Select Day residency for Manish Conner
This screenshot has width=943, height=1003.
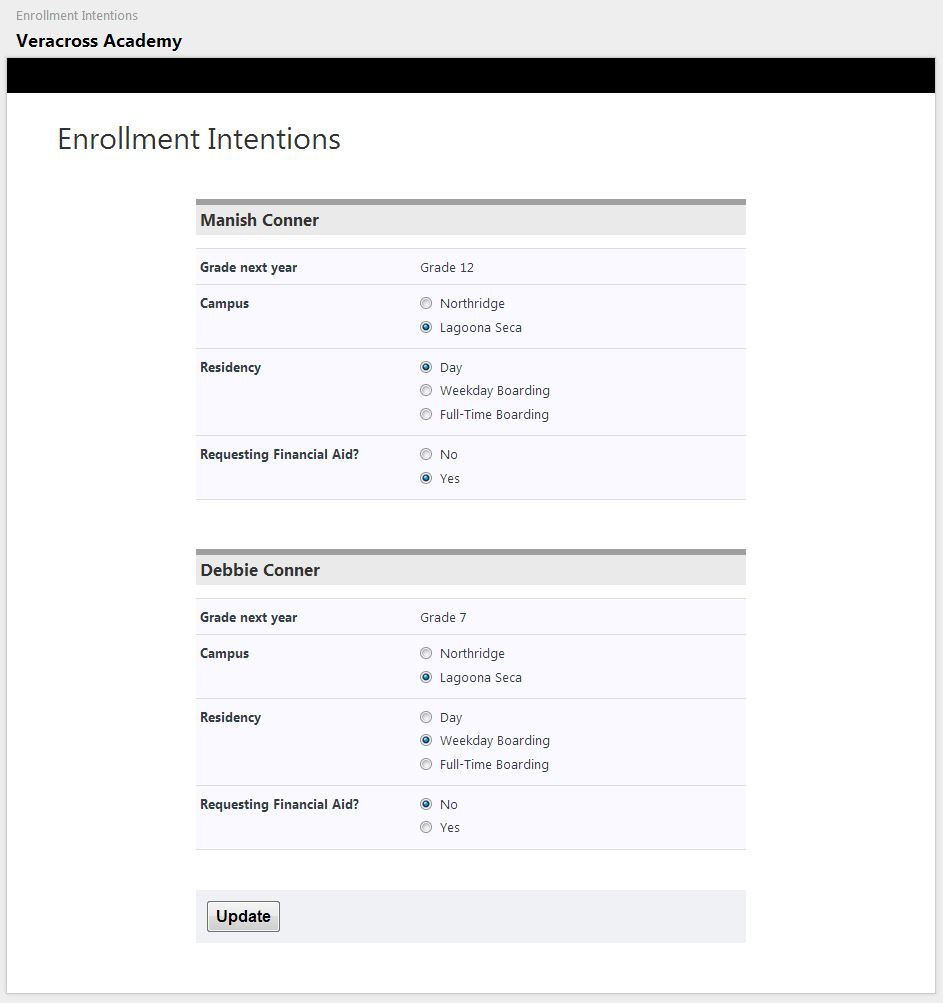pos(426,367)
